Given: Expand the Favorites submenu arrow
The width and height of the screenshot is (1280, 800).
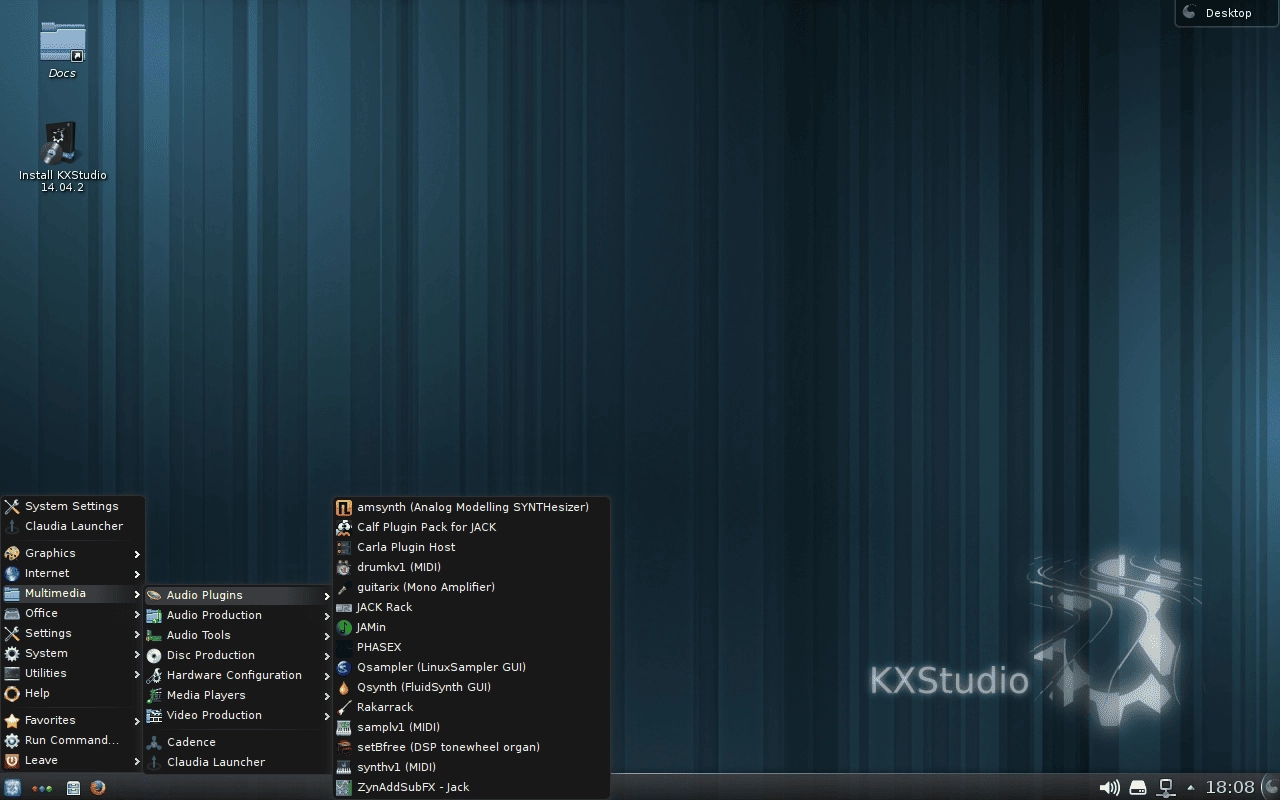Looking at the screenshot, I should (x=137, y=721).
